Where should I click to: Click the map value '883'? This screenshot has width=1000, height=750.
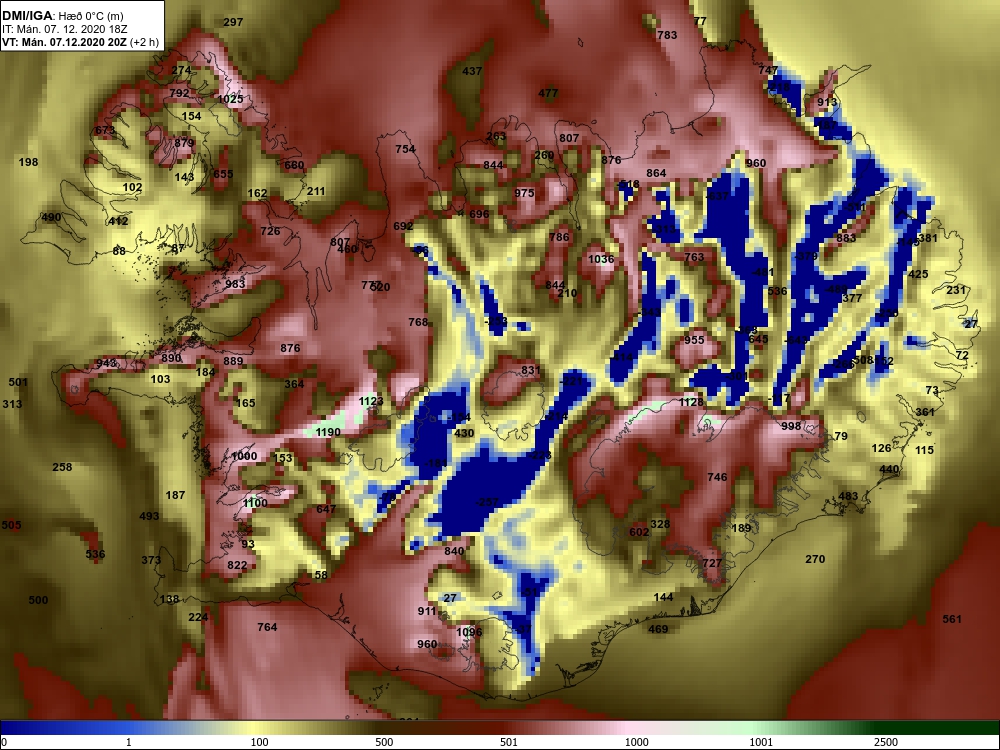pyautogui.click(x=846, y=238)
